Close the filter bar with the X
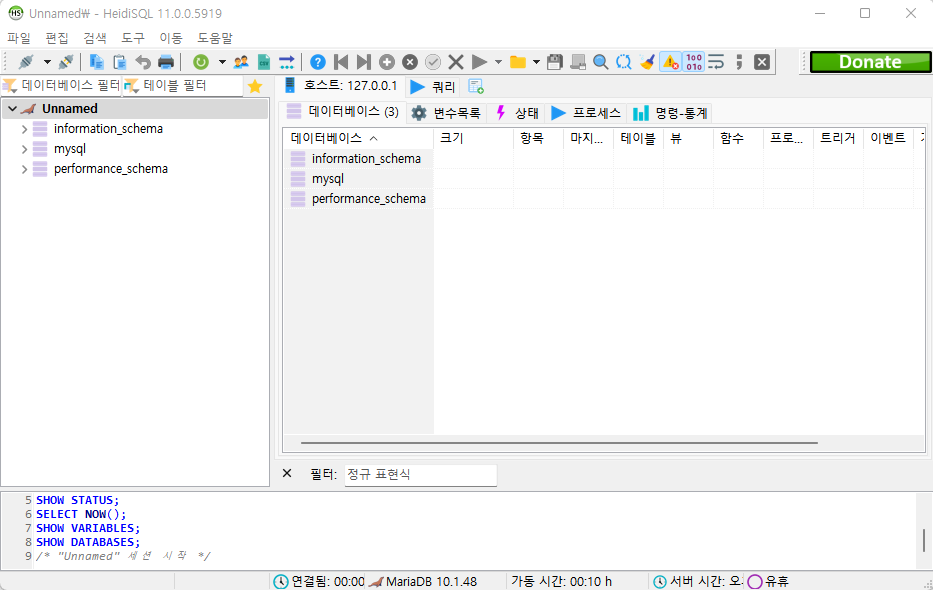The image size is (933, 590). click(x=287, y=473)
